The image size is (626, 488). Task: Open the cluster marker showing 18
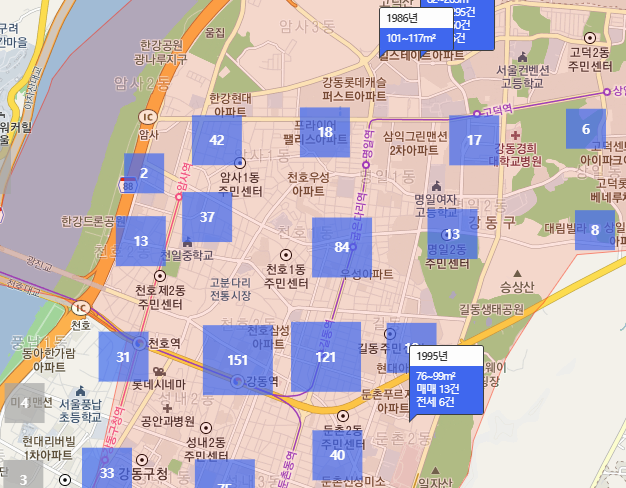click(325, 132)
